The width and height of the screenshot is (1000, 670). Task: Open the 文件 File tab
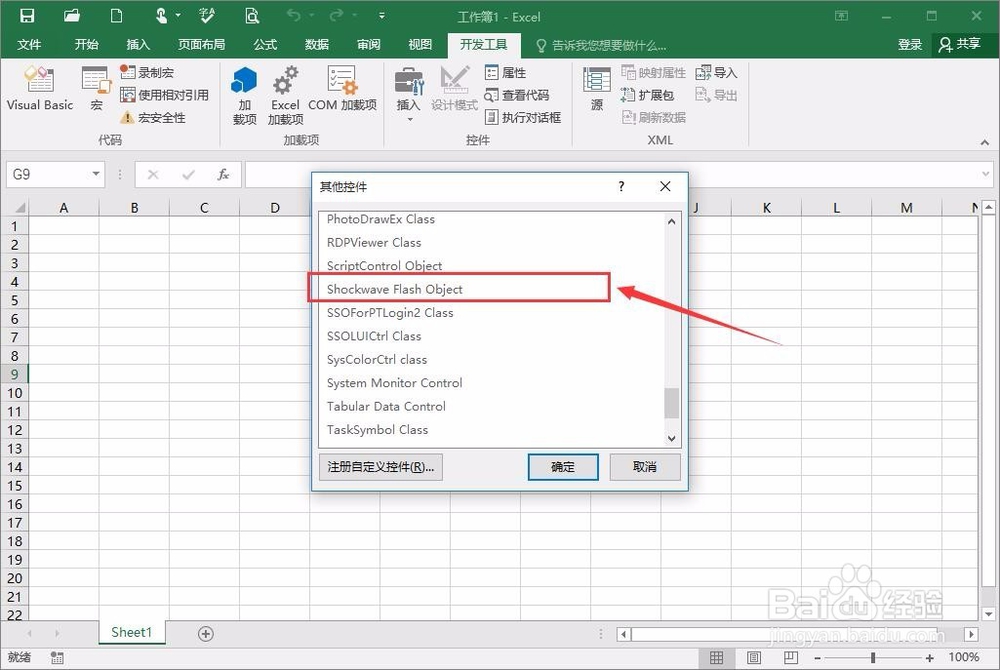[x=29, y=45]
